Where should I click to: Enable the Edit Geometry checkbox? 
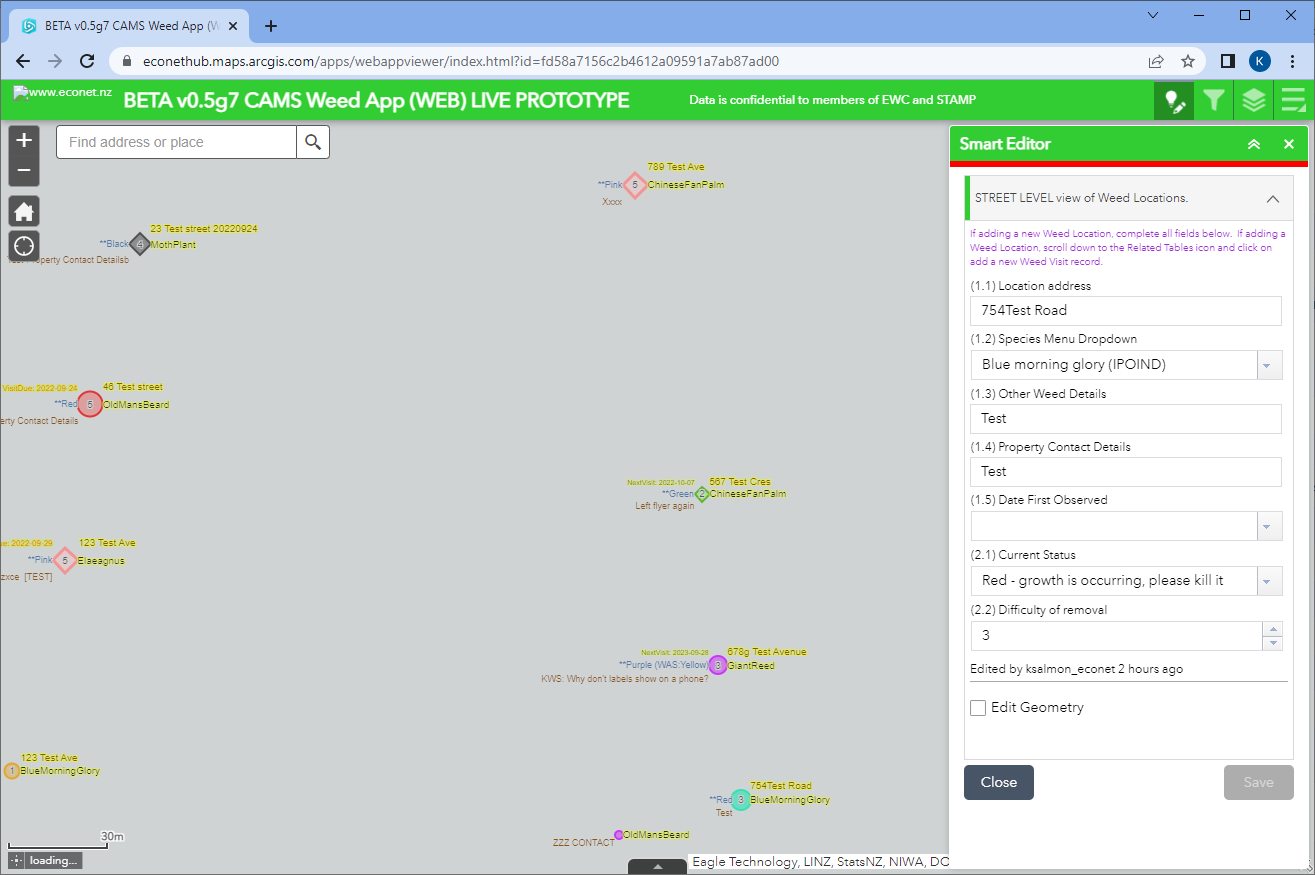(x=978, y=707)
